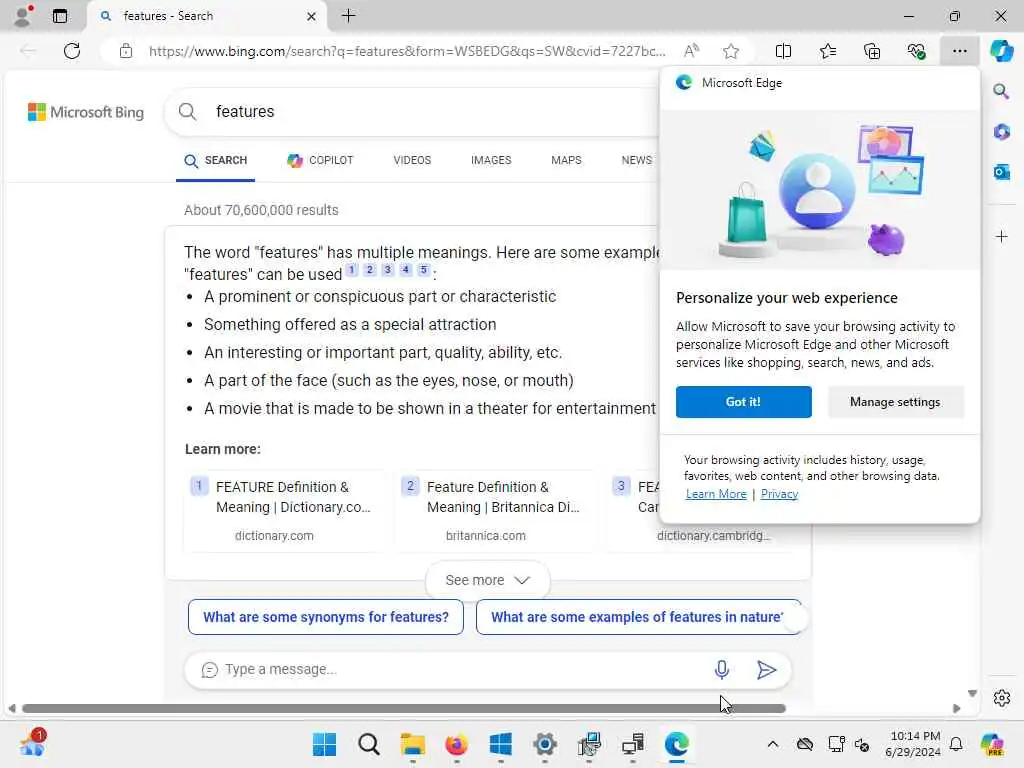Refresh the current page
1024x768 pixels.
72,51
